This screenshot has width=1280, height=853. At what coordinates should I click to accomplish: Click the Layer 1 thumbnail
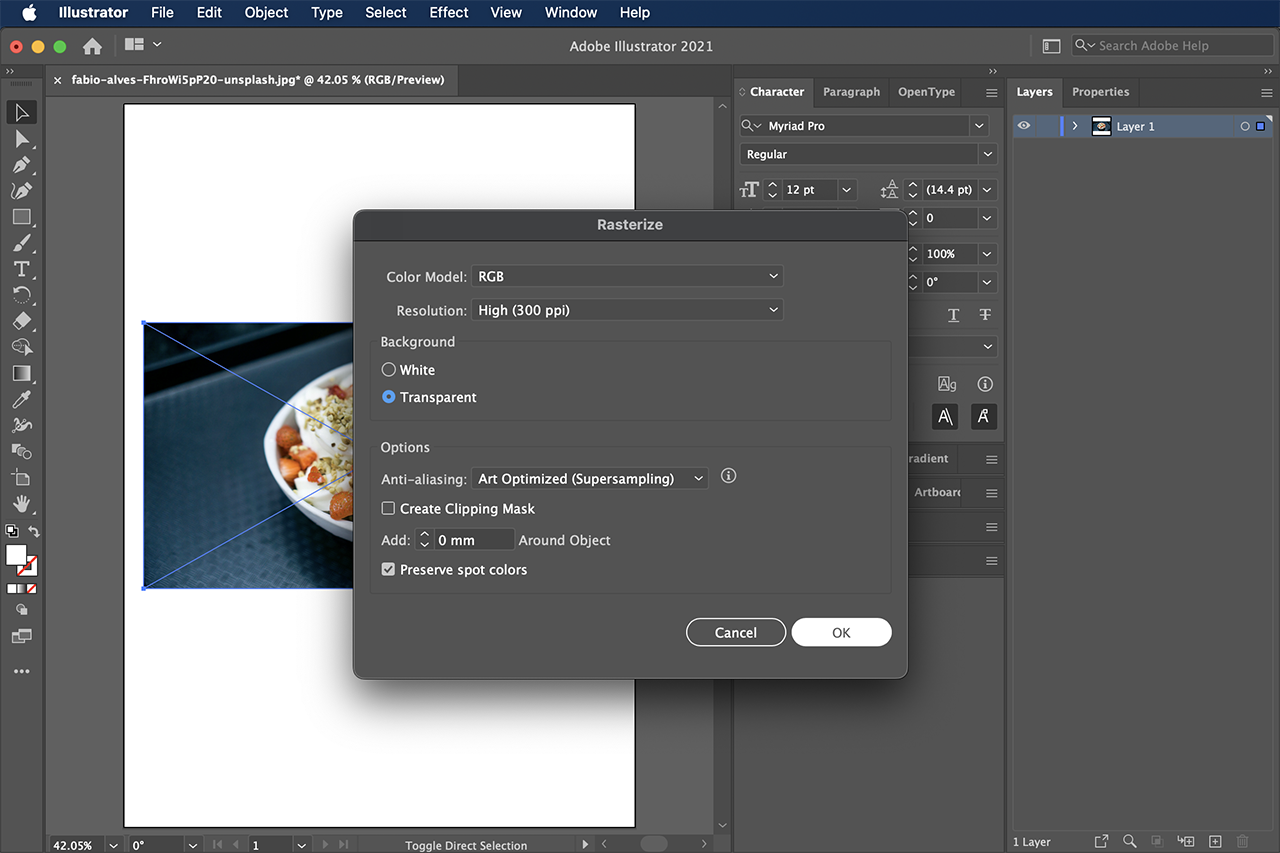[1101, 126]
